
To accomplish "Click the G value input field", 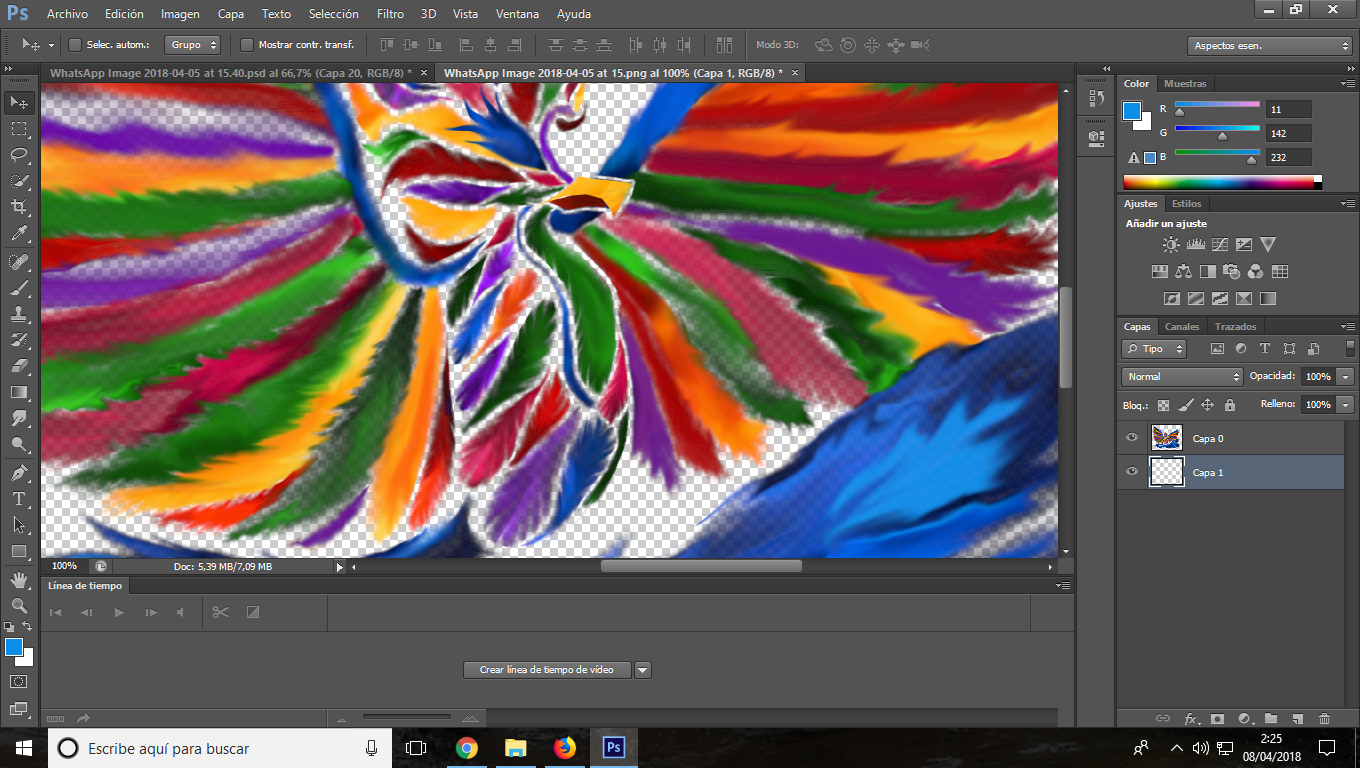I will [1288, 133].
